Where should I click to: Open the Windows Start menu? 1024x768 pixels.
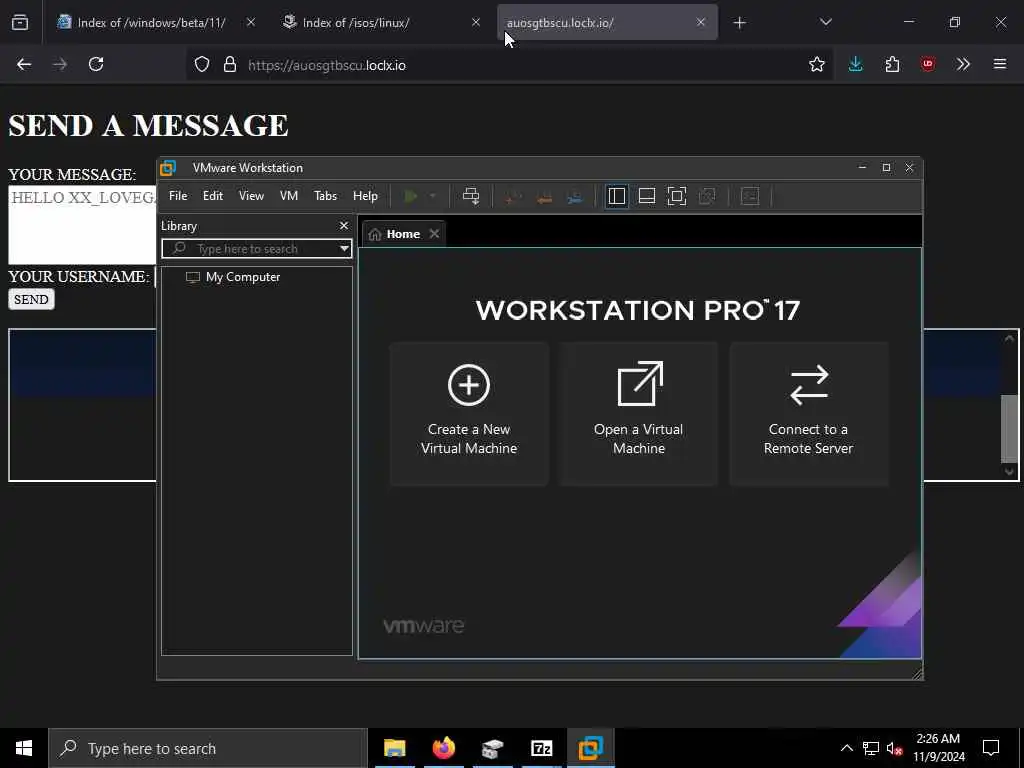click(24, 748)
